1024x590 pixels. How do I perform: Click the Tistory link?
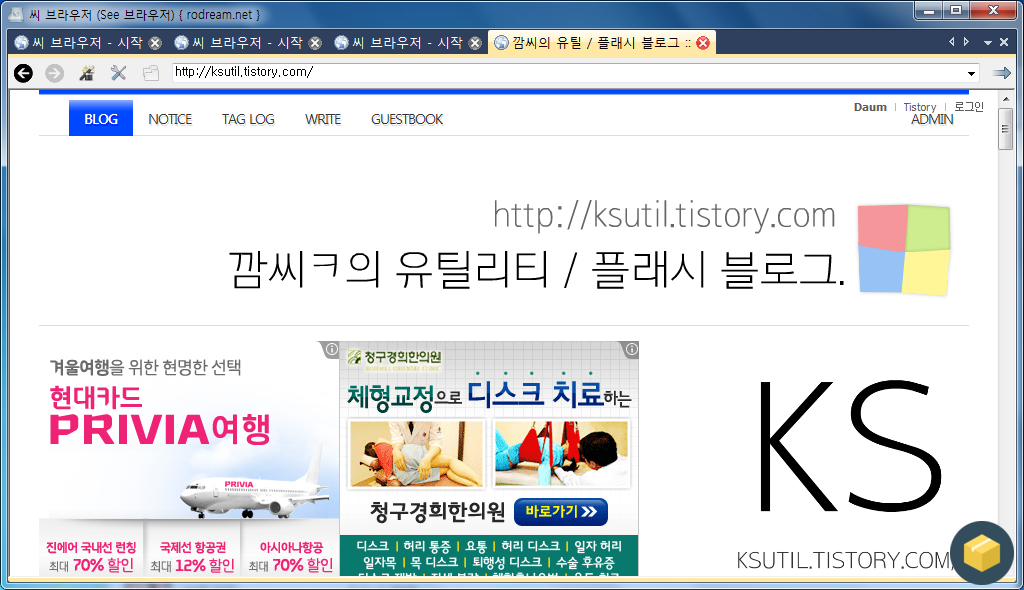pyautogui.click(x=920, y=107)
